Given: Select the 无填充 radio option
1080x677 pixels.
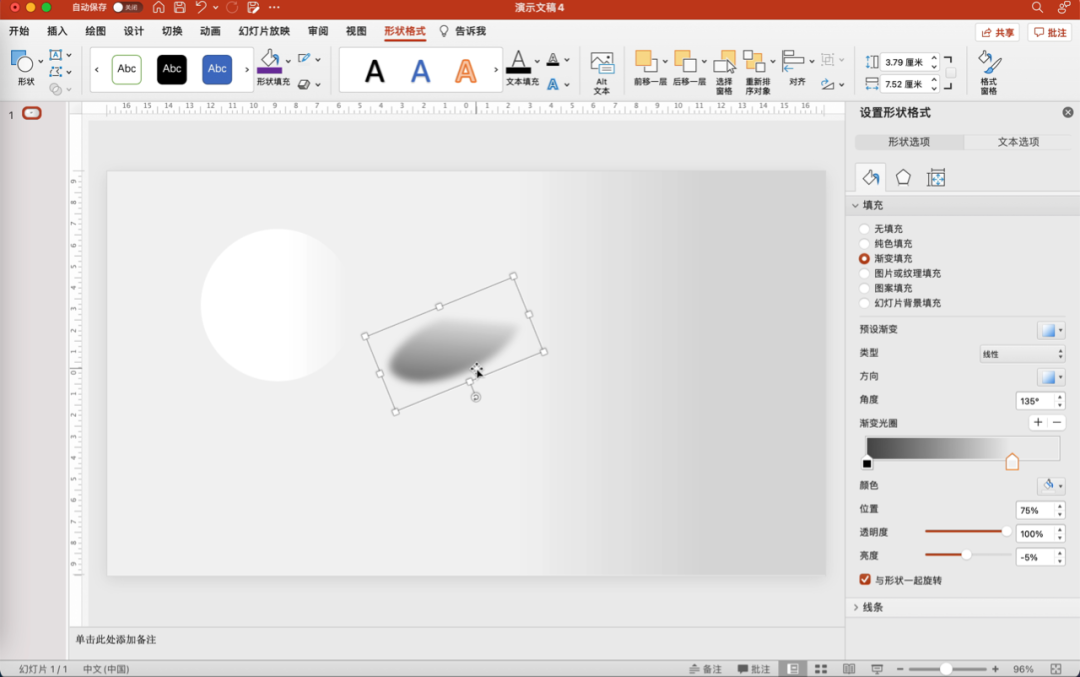Looking at the screenshot, I should point(864,229).
